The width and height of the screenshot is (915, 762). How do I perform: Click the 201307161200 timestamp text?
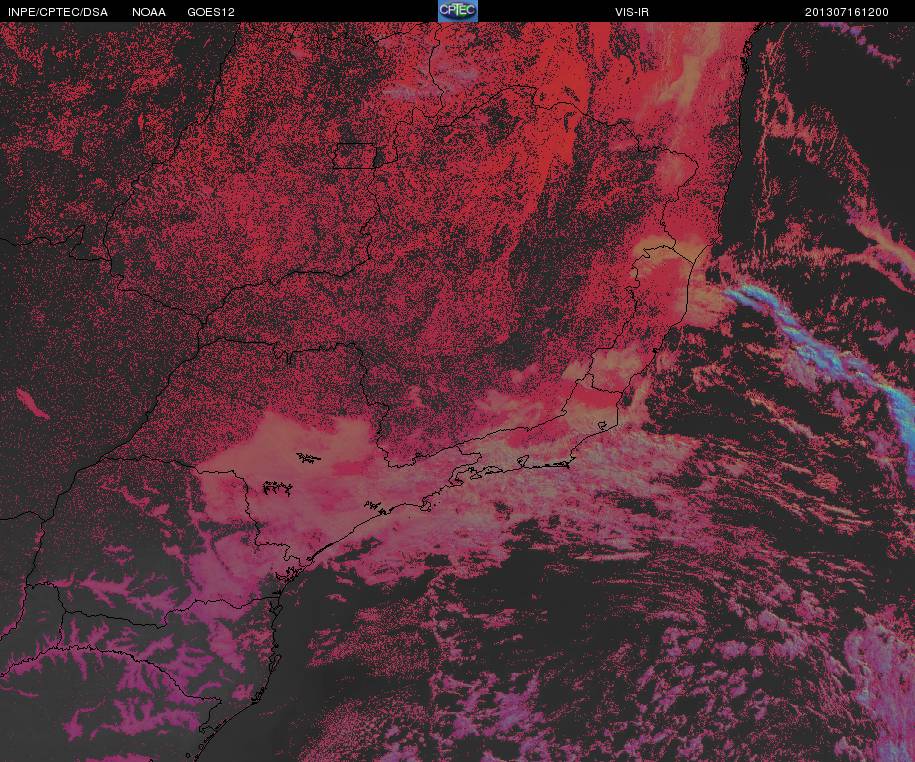coord(847,12)
